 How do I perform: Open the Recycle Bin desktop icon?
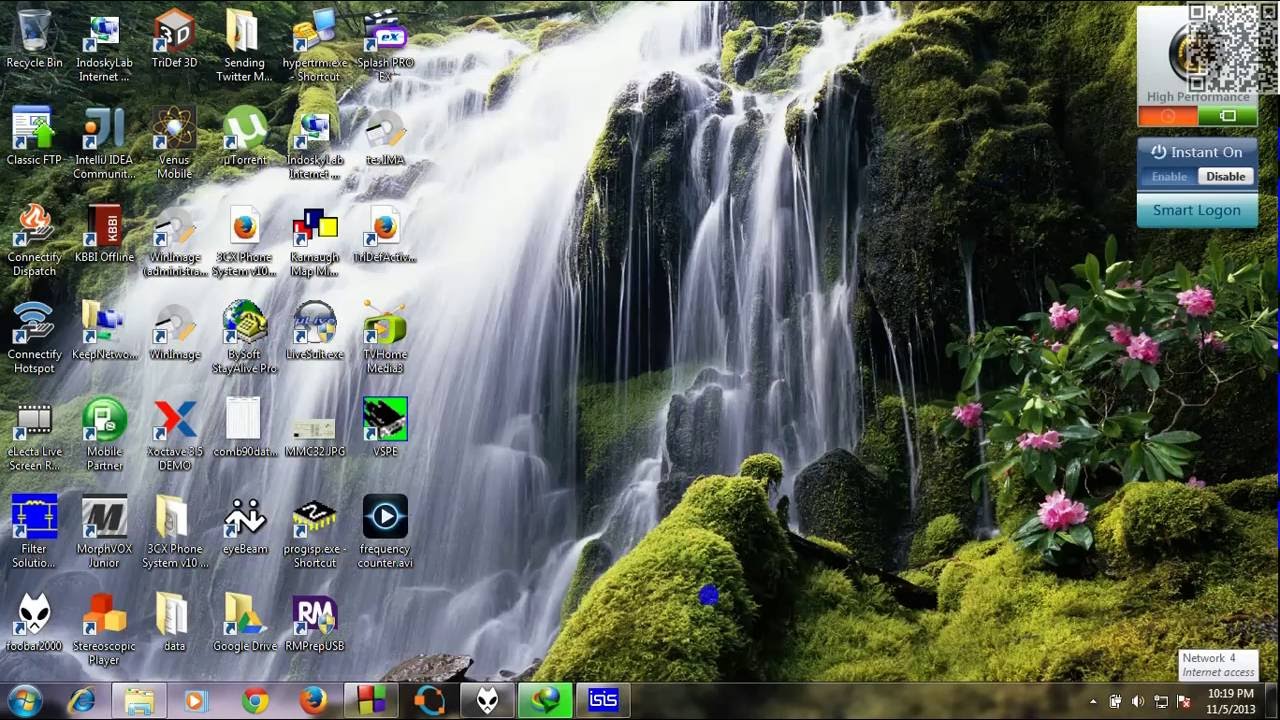[x=34, y=40]
